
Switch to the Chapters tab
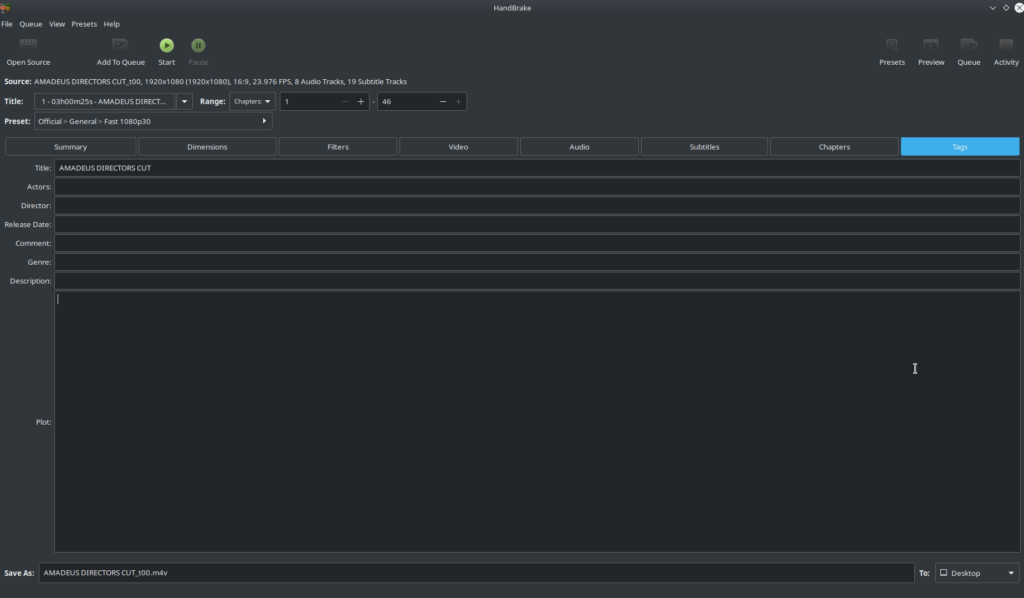[x=834, y=147]
